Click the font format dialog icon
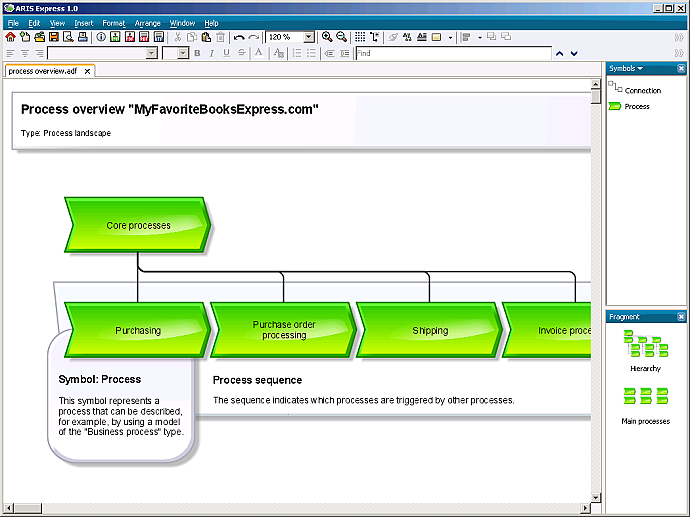The width and height of the screenshot is (690, 517). pyautogui.click(x=279, y=53)
